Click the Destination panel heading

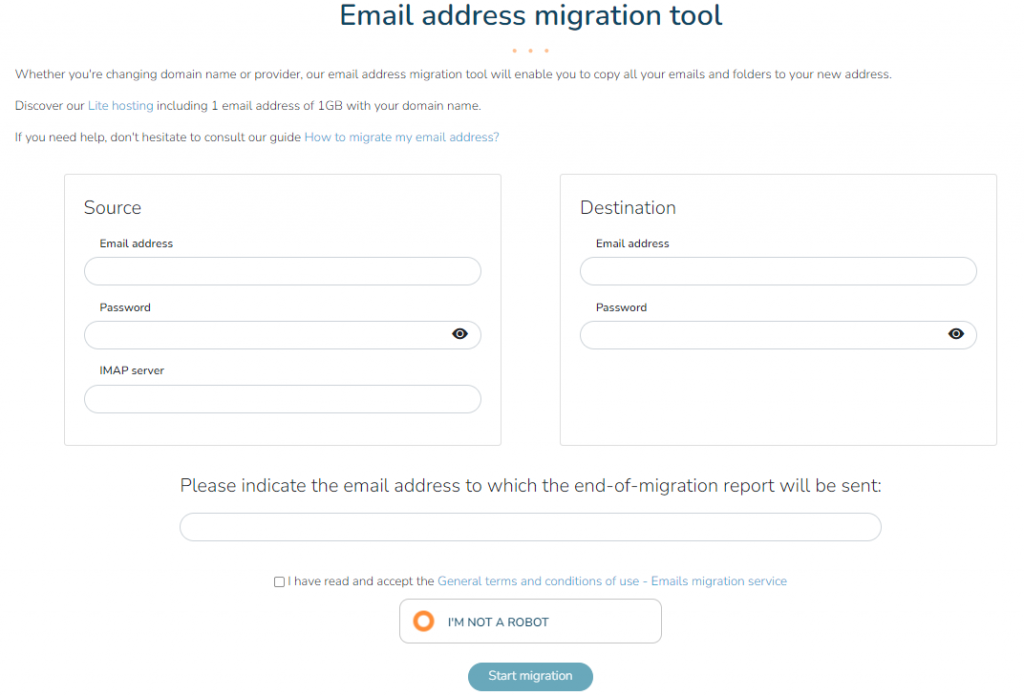click(628, 208)
